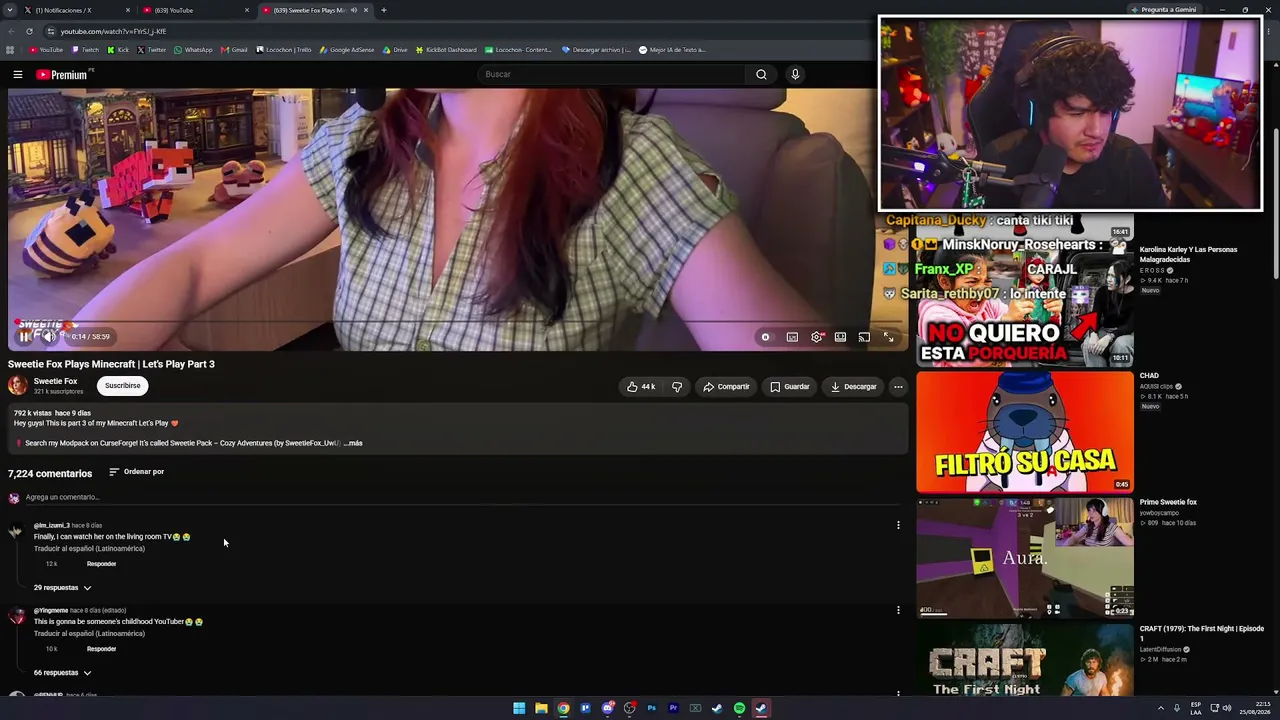Download the video with Descargar
1280x720 pixels.
pyautogui.click(x=853, y=387)
